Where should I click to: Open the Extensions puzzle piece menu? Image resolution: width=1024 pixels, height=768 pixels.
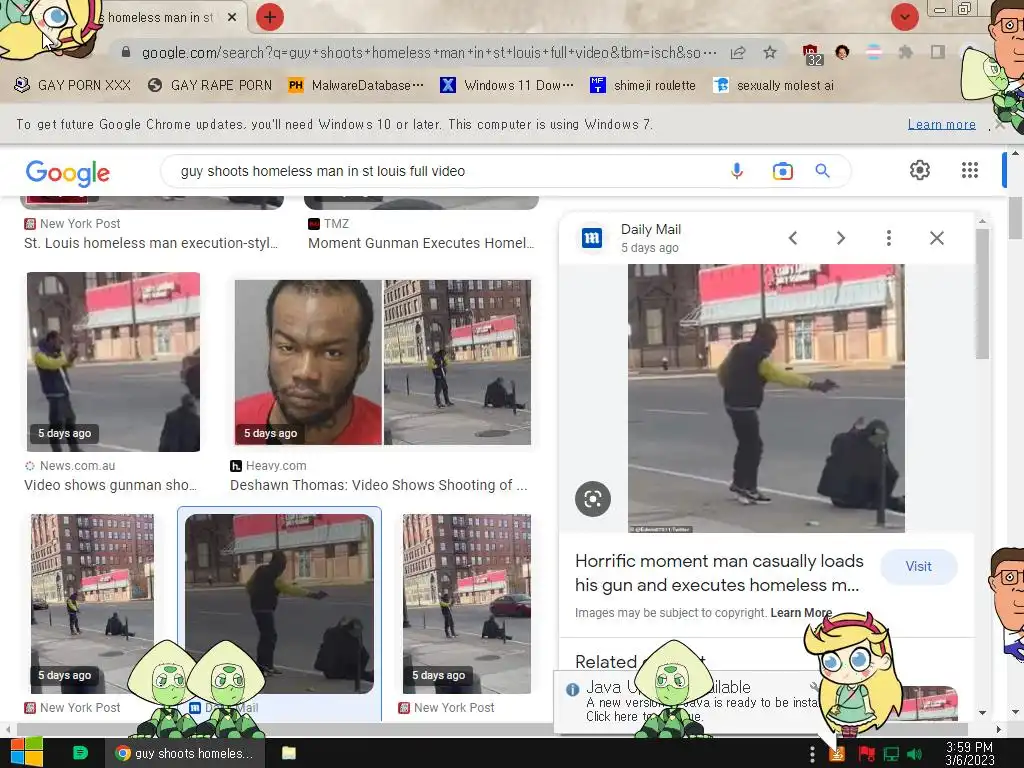coord(905,52)
